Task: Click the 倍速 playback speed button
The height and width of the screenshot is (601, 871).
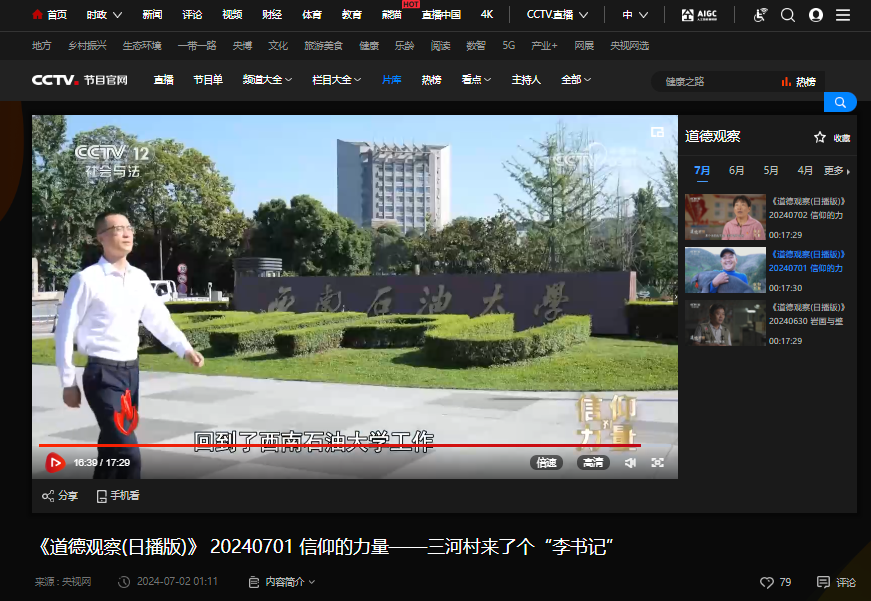Action: point(546,463)
